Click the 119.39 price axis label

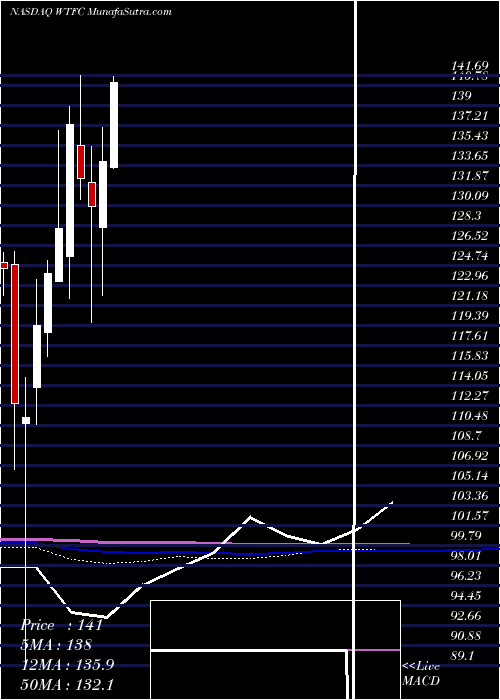470,316
